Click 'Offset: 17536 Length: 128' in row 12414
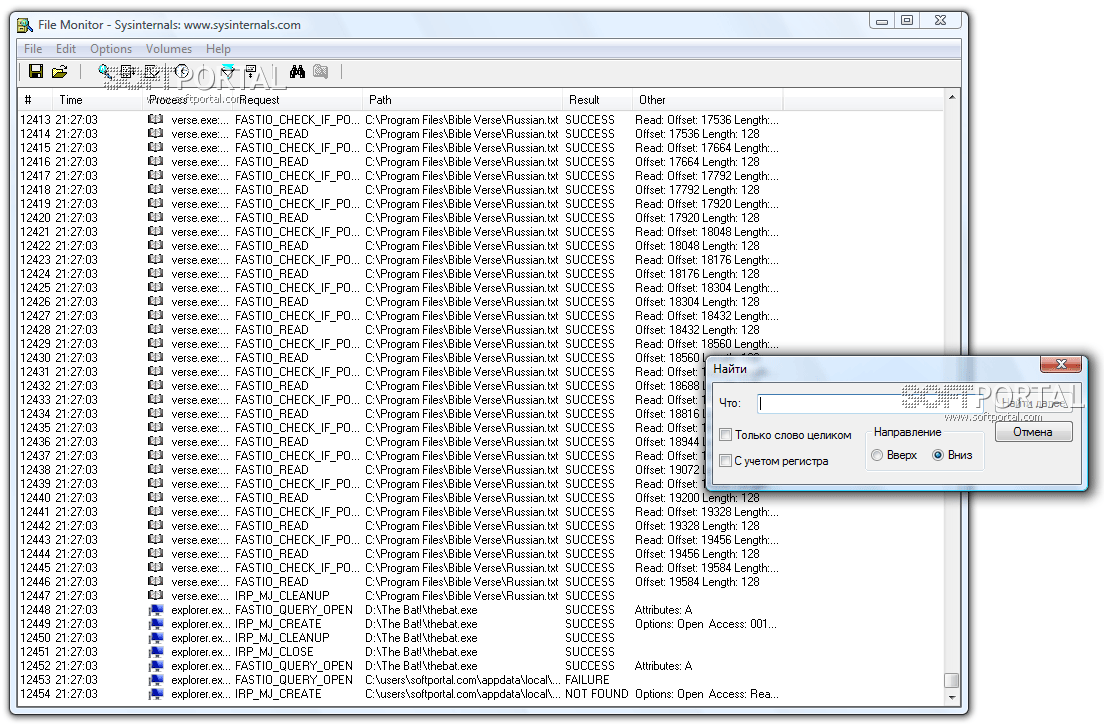This screenshot has height=724, width=1104. click(697, 134)
